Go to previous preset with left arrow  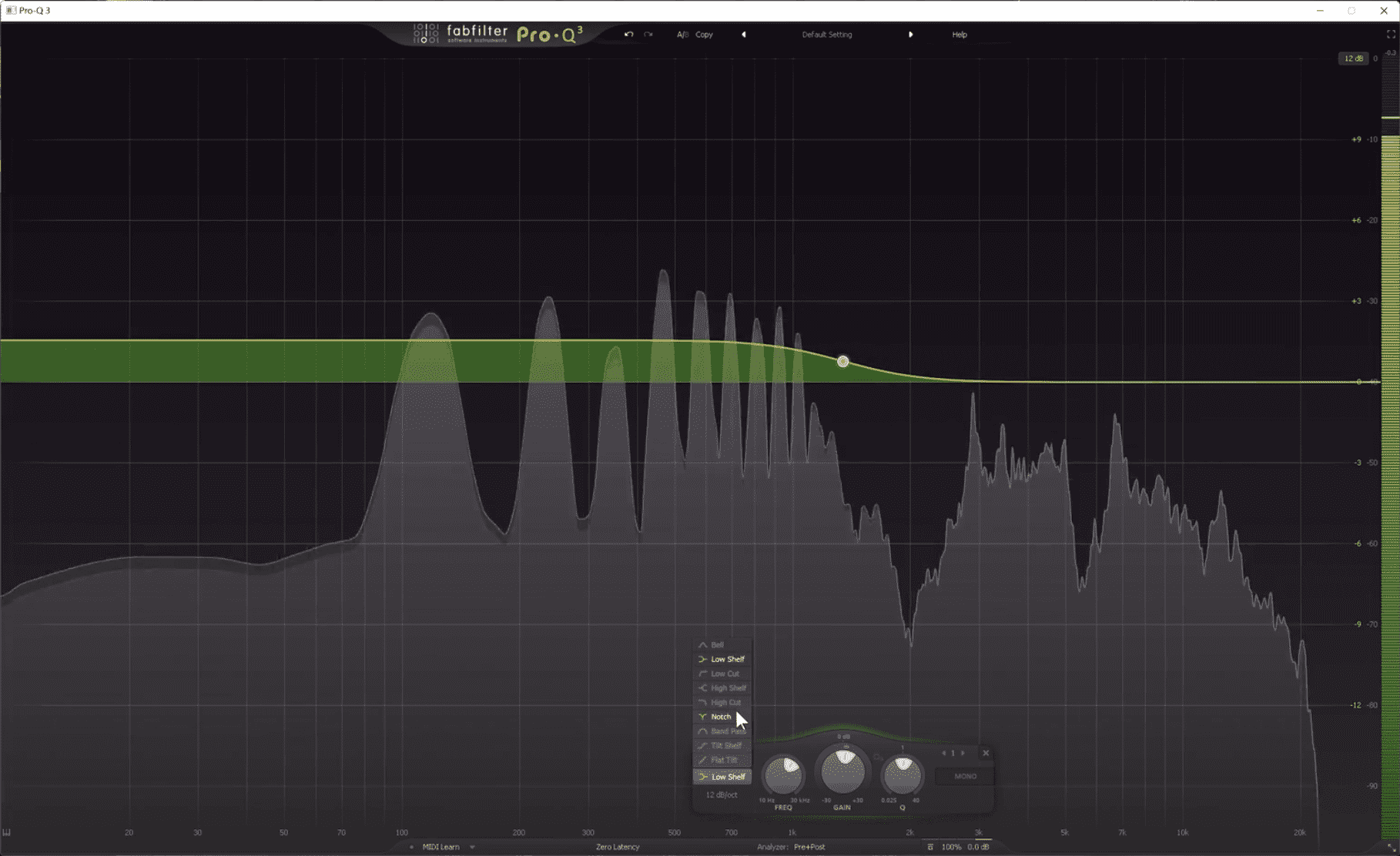(x=743, y=35)
